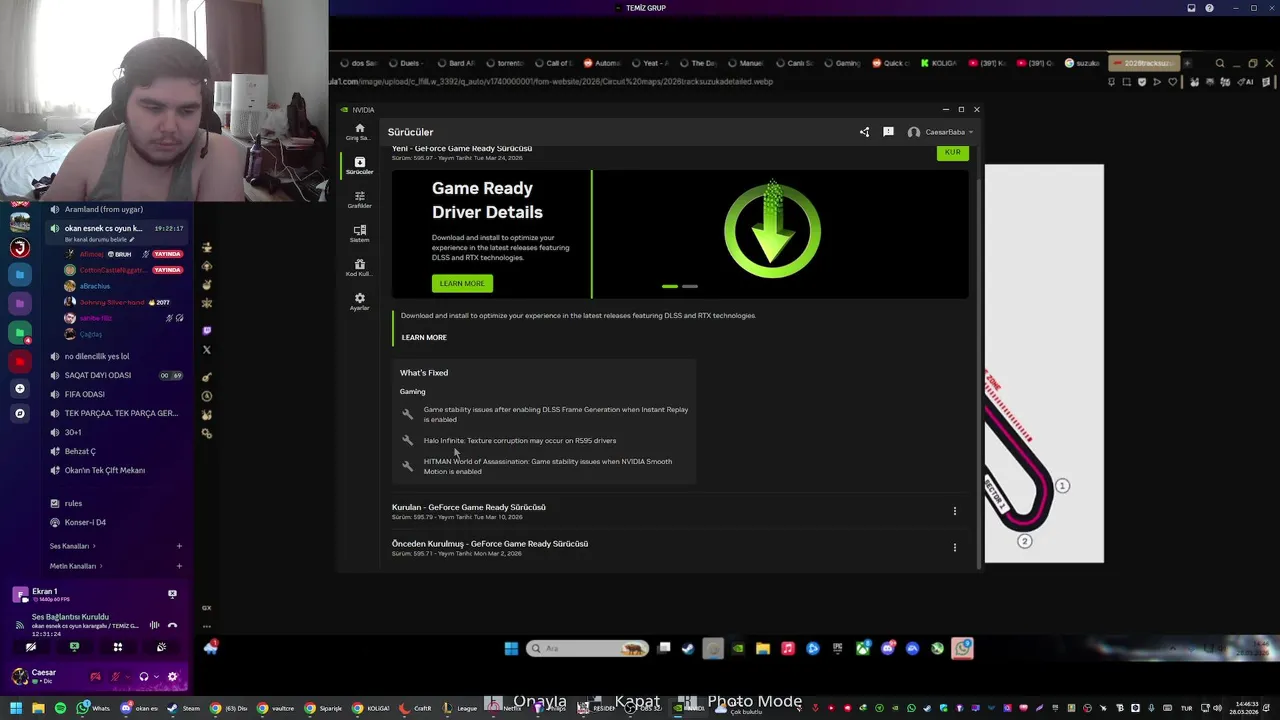Viewport: 1280px width, 720px height.
Task: Switch to the Bard browser tab
Action: coord(455,63)
